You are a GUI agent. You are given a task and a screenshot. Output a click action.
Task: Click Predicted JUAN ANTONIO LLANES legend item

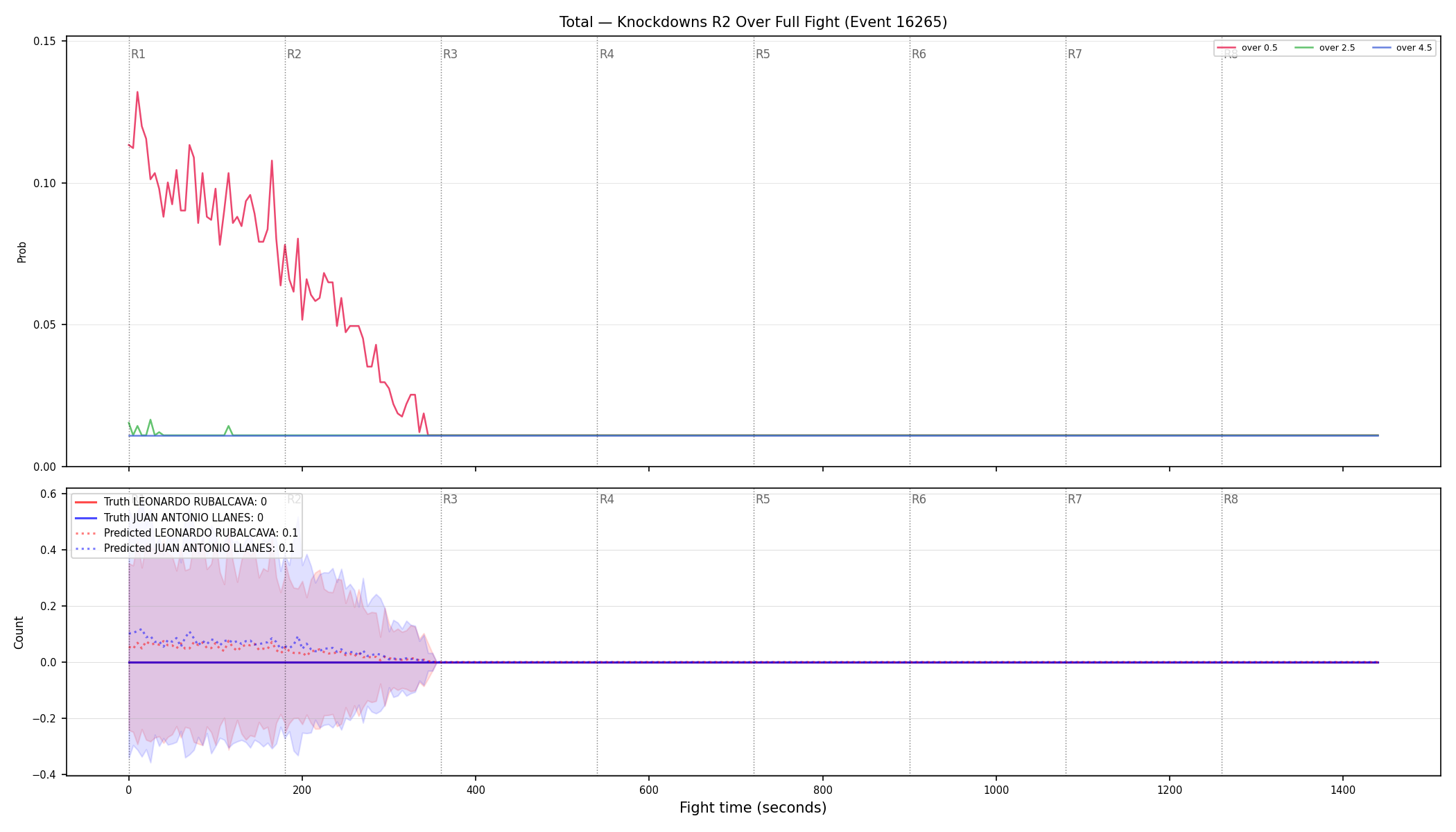[x=184, y=548]
